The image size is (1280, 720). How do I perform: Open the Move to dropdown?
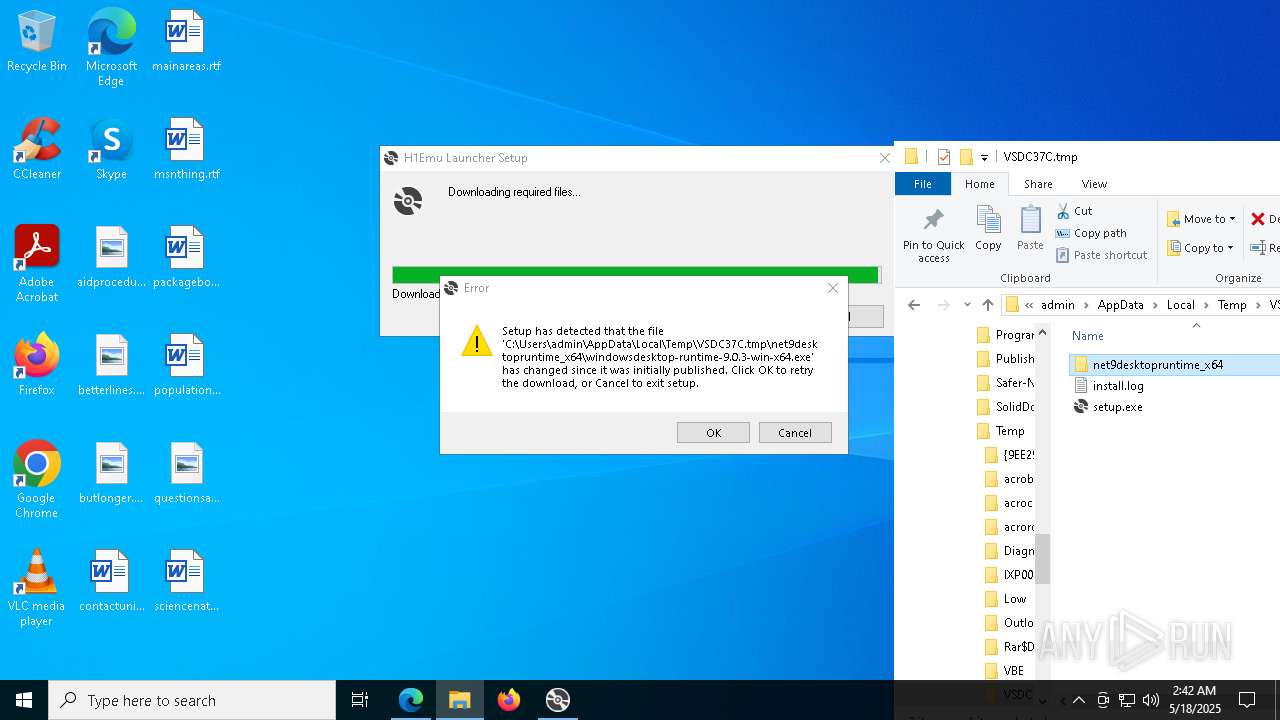point(1201,219)
